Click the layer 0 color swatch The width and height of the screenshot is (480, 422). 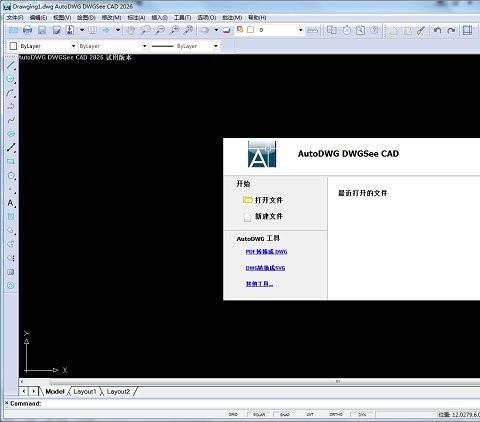point(251,30)
